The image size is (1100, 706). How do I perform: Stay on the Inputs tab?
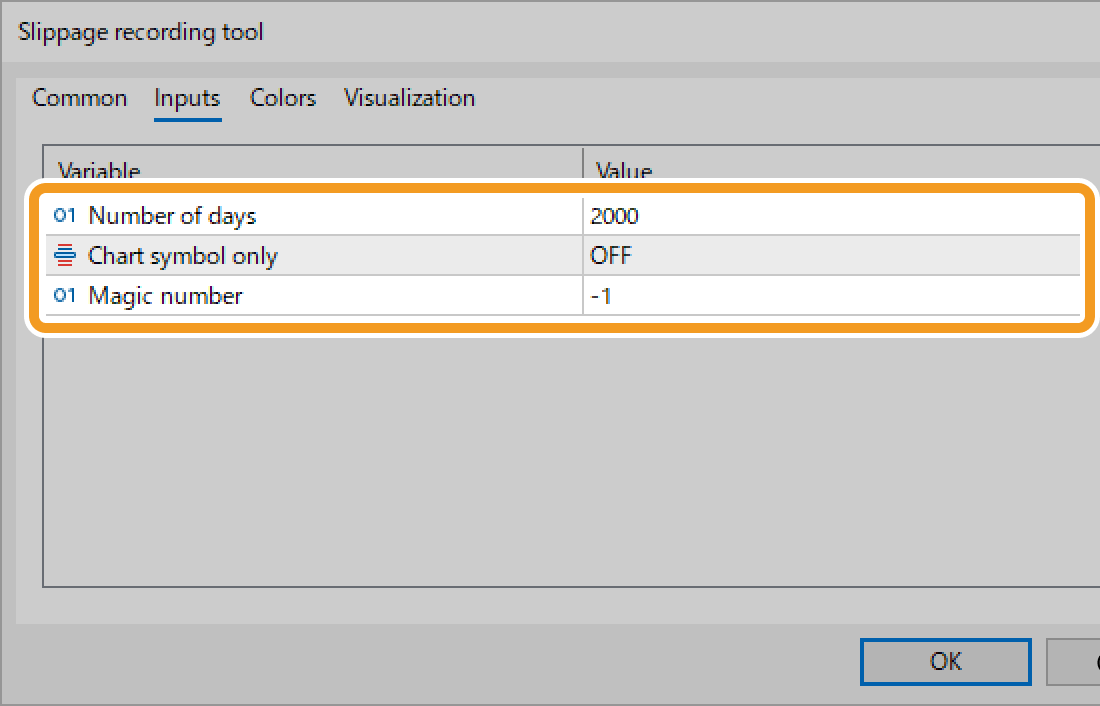tap(187, 98)
